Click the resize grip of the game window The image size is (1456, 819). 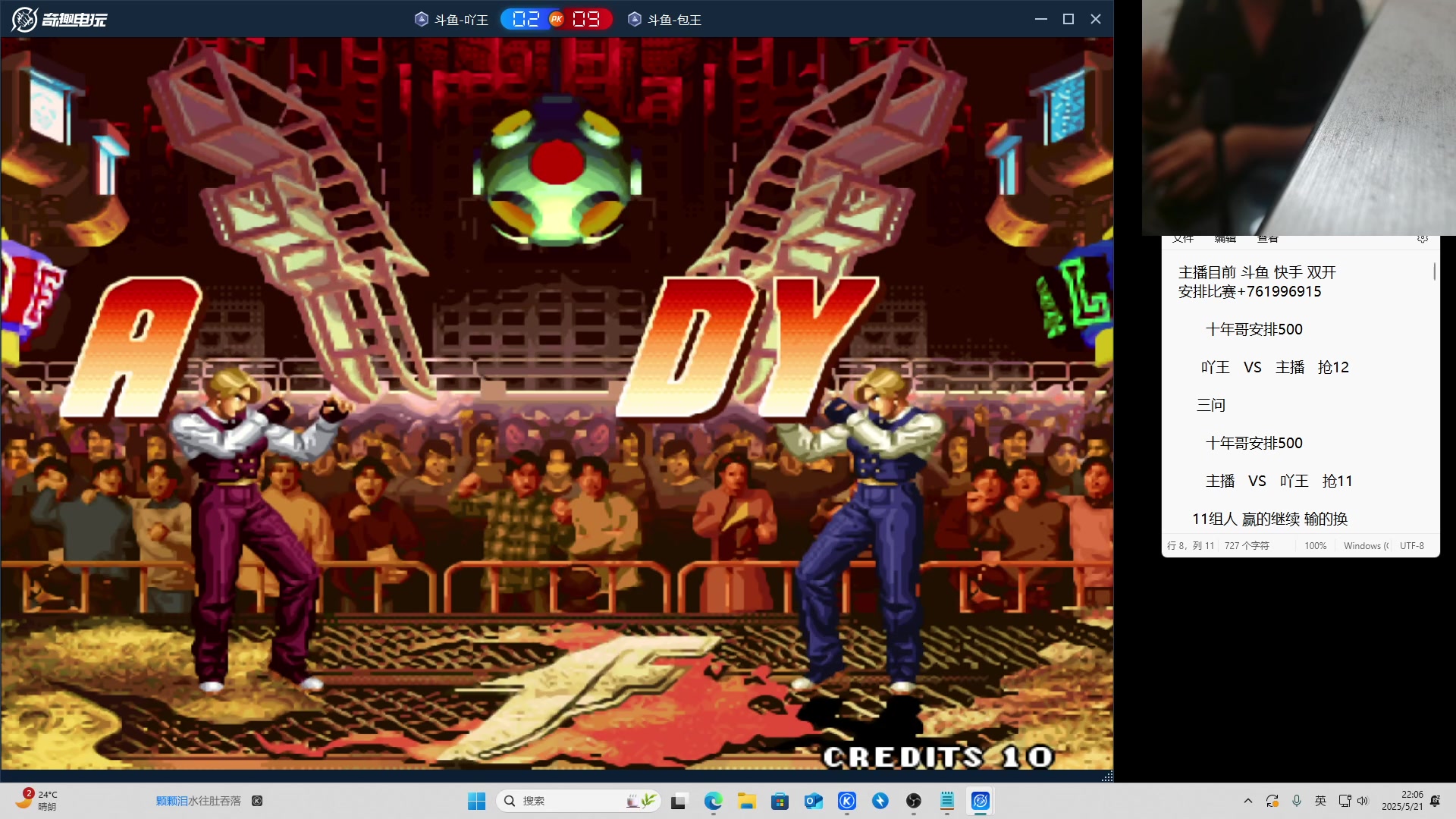[x=1107, y=776]
